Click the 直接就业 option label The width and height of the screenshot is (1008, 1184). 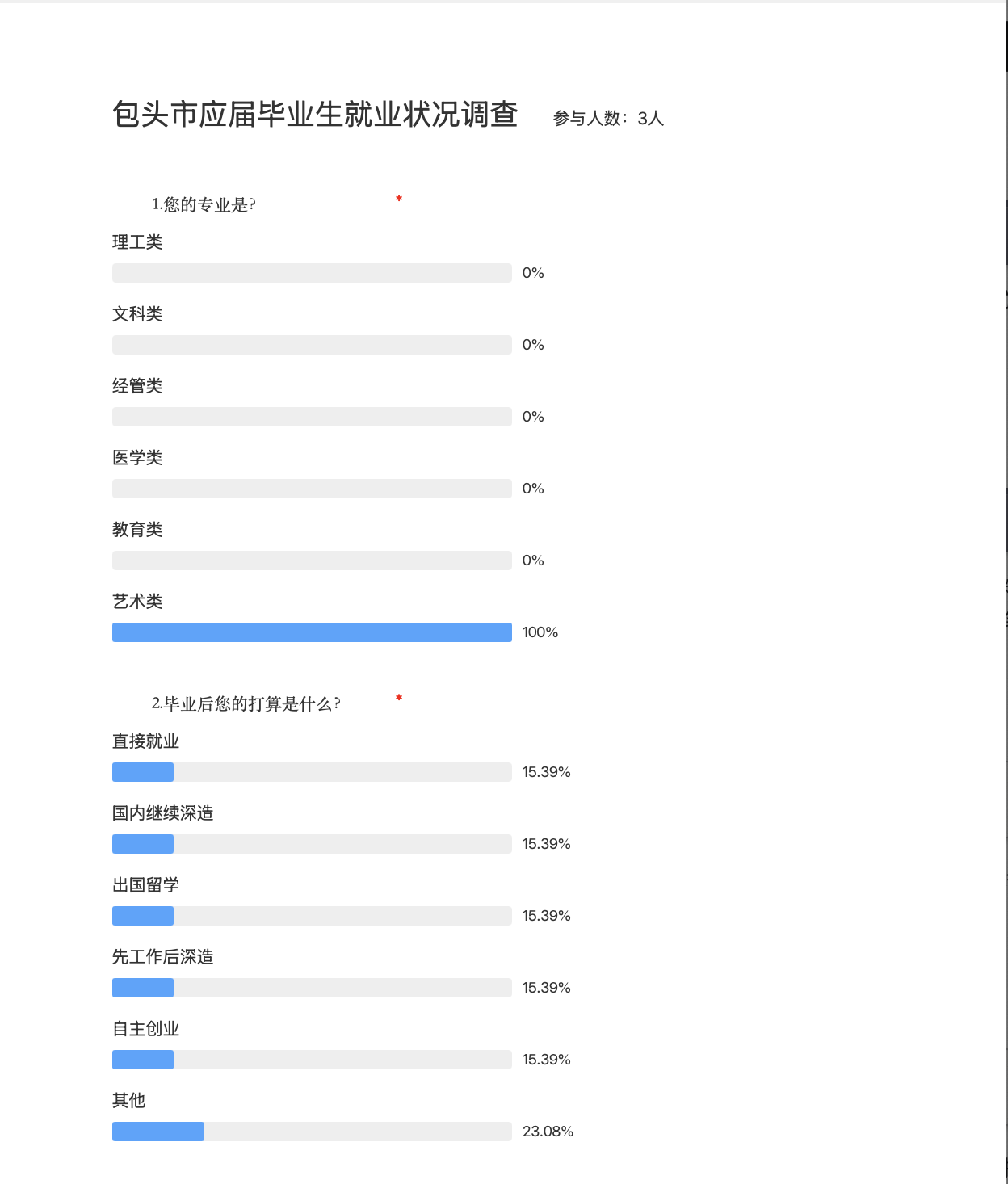pyautogui.click(x=145, y=741)
